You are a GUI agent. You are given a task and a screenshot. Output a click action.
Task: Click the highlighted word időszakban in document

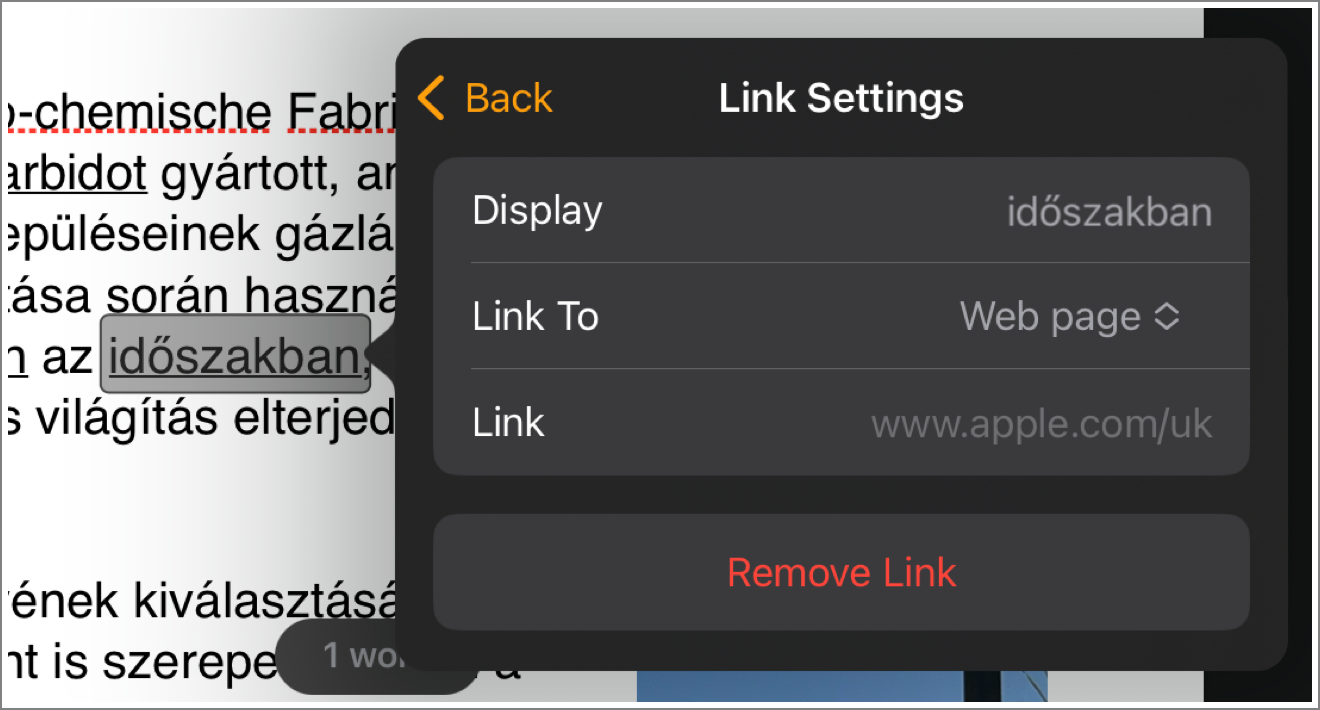(235, 355)
